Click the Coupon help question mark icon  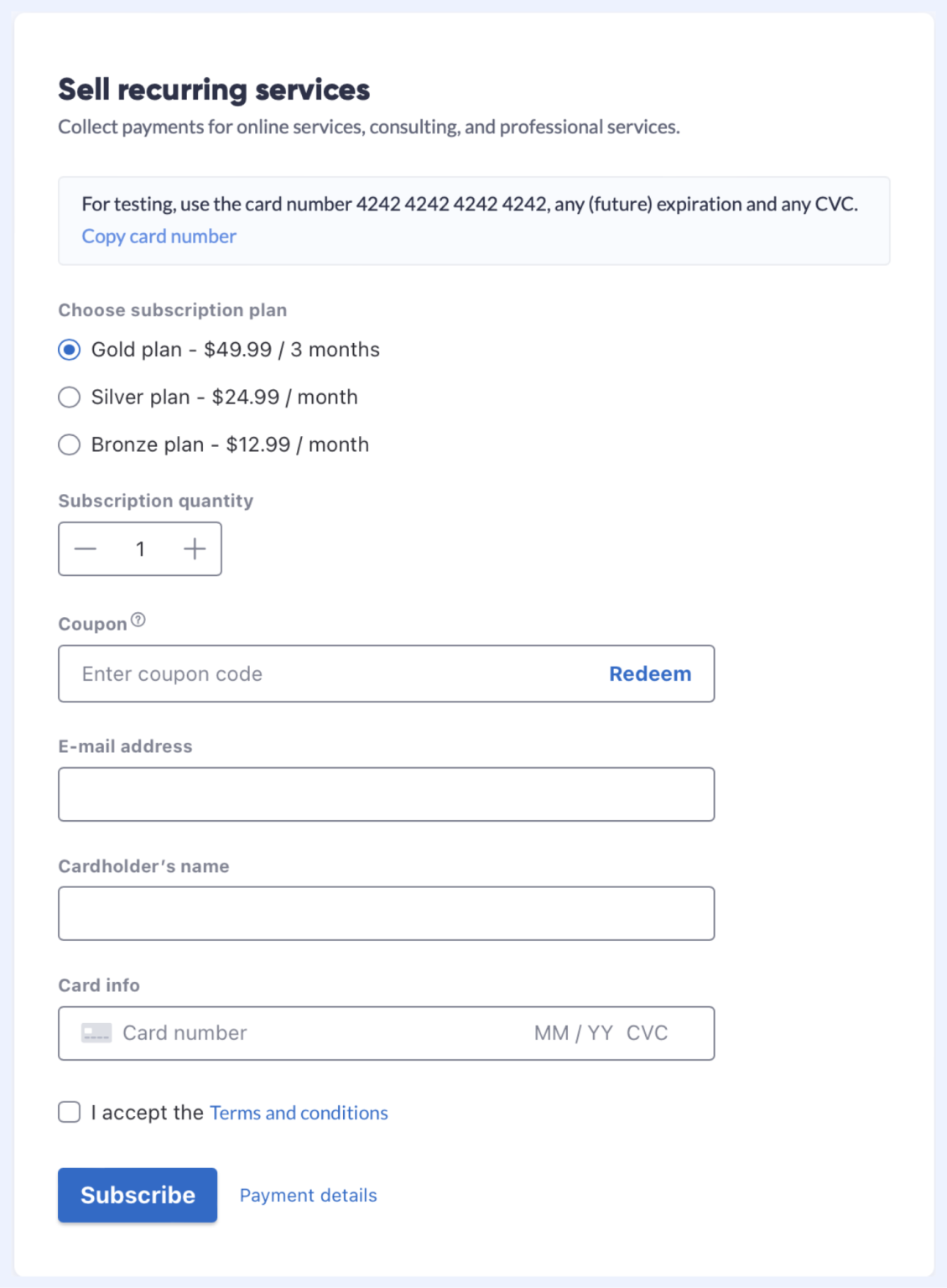pos(139,621)
